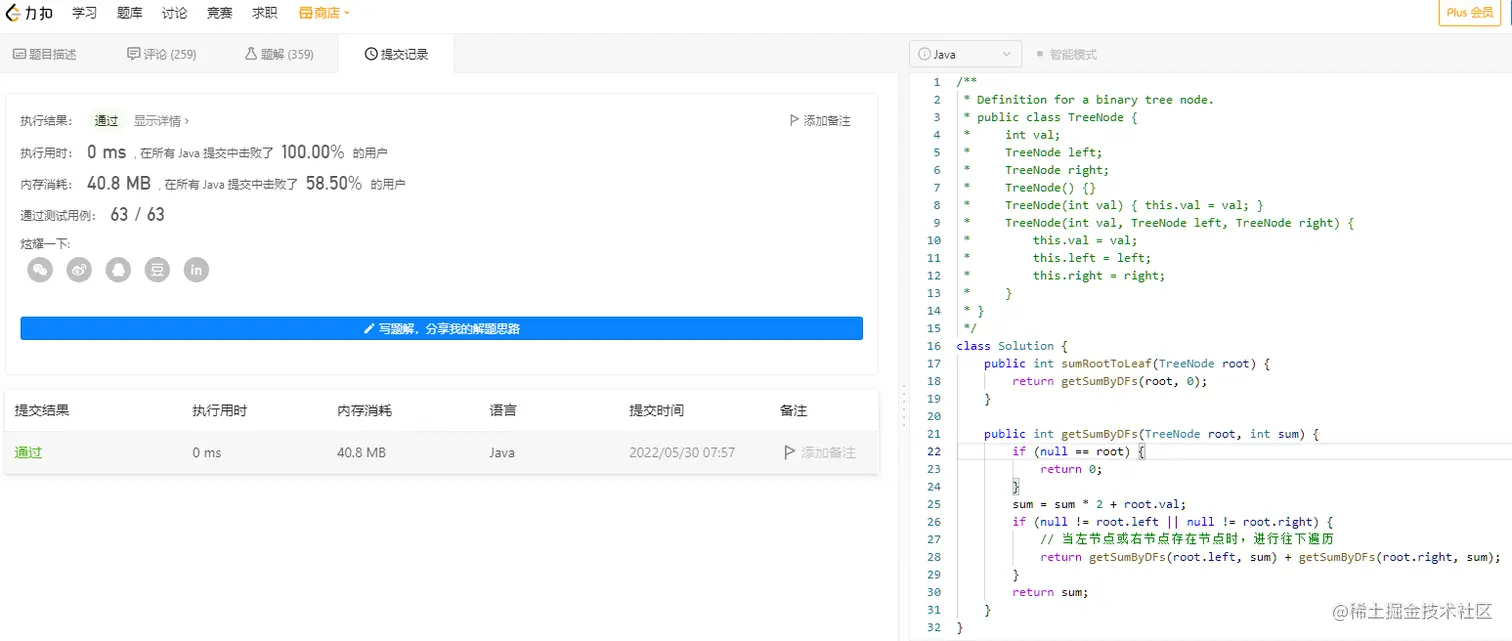Click the 40.8 MB cell in the table
This screenshot has width=1512, height=641.
click(x=361, y=452)
